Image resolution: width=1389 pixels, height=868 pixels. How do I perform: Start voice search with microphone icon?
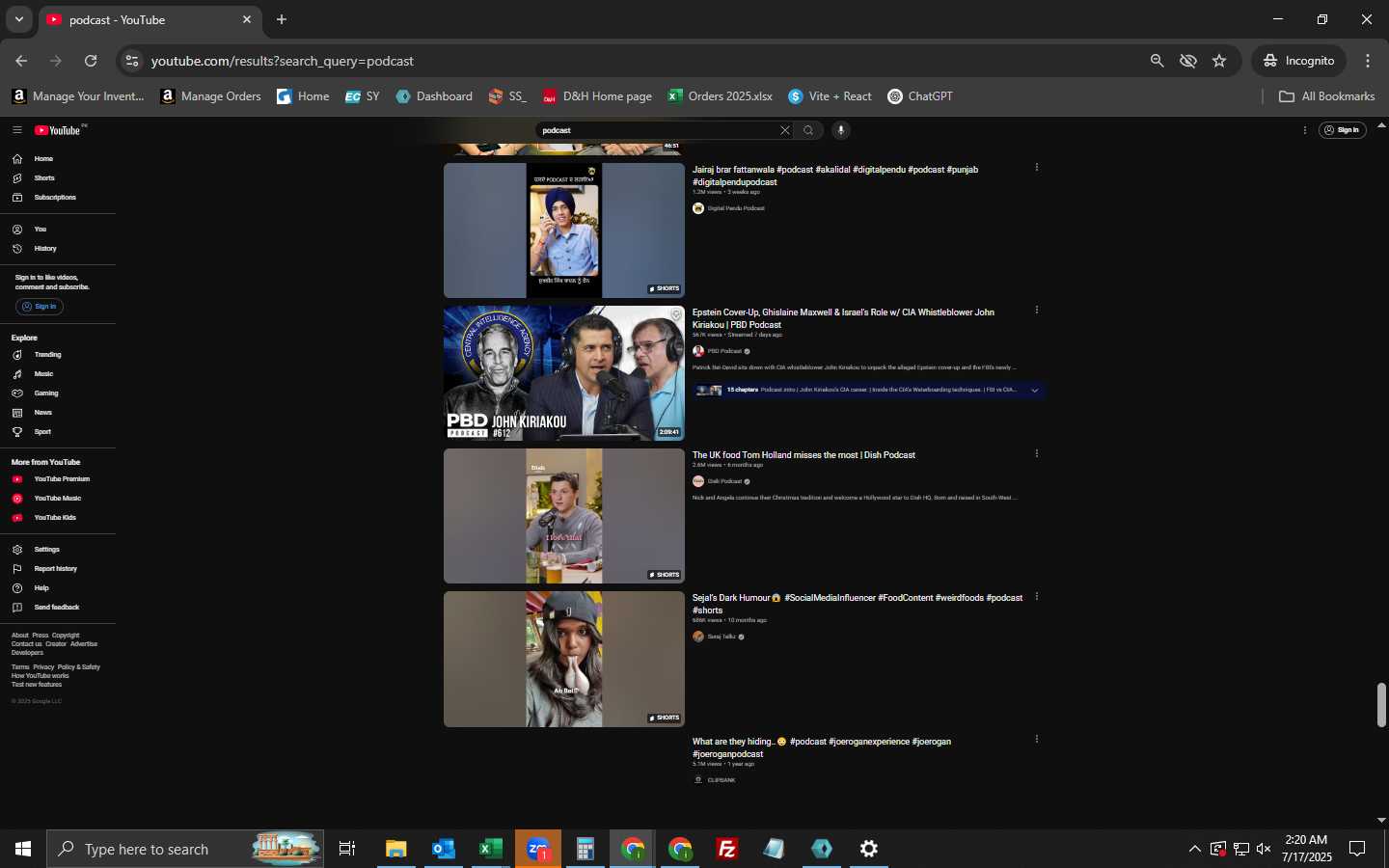point(841,130)
